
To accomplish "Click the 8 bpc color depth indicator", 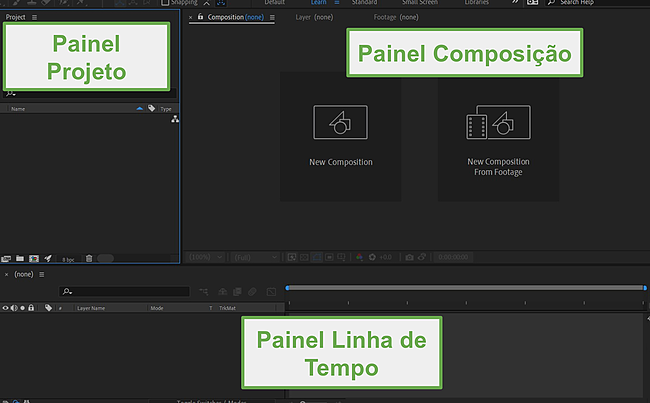I will point(68,260).
